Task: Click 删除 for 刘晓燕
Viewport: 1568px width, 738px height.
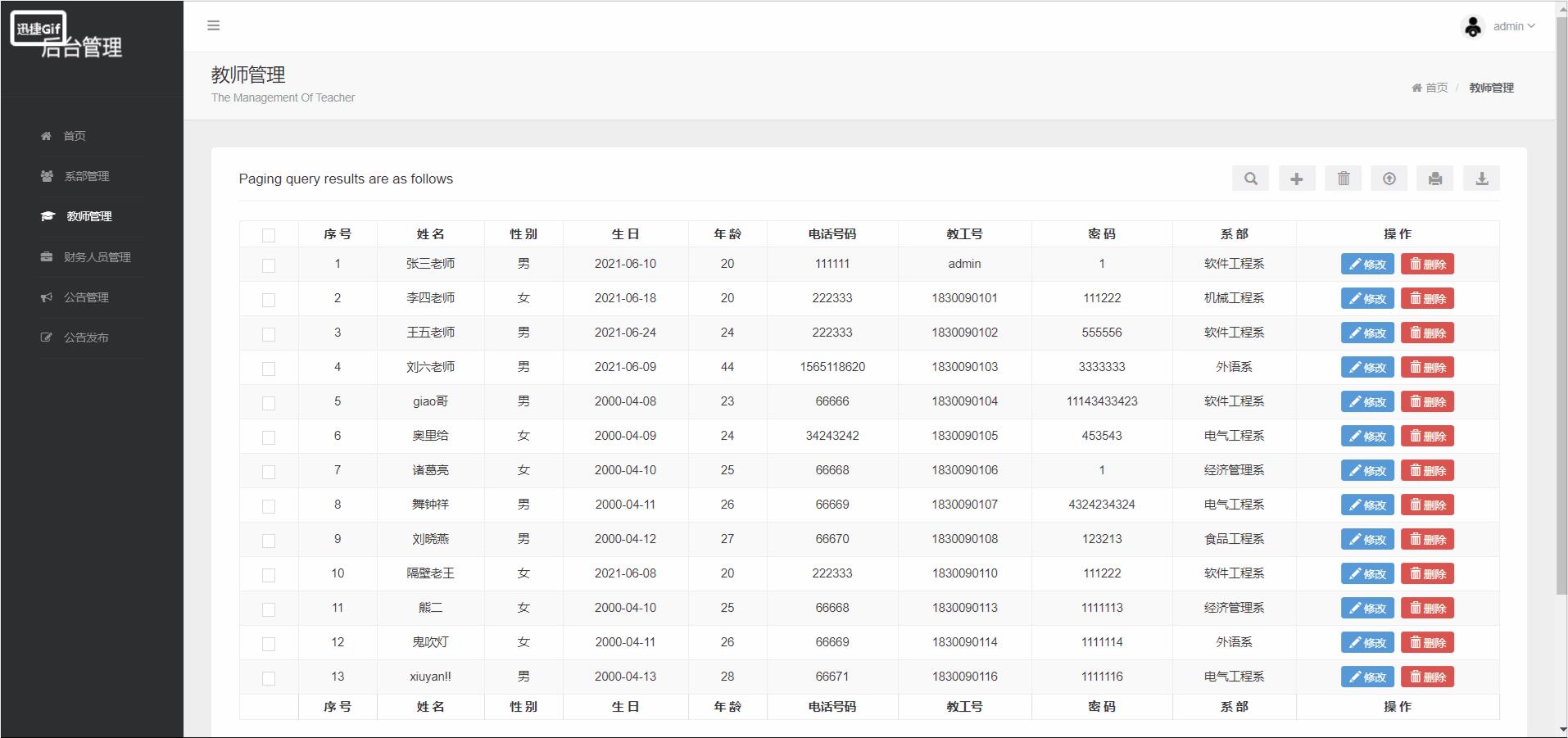Action: [1427, 540]
